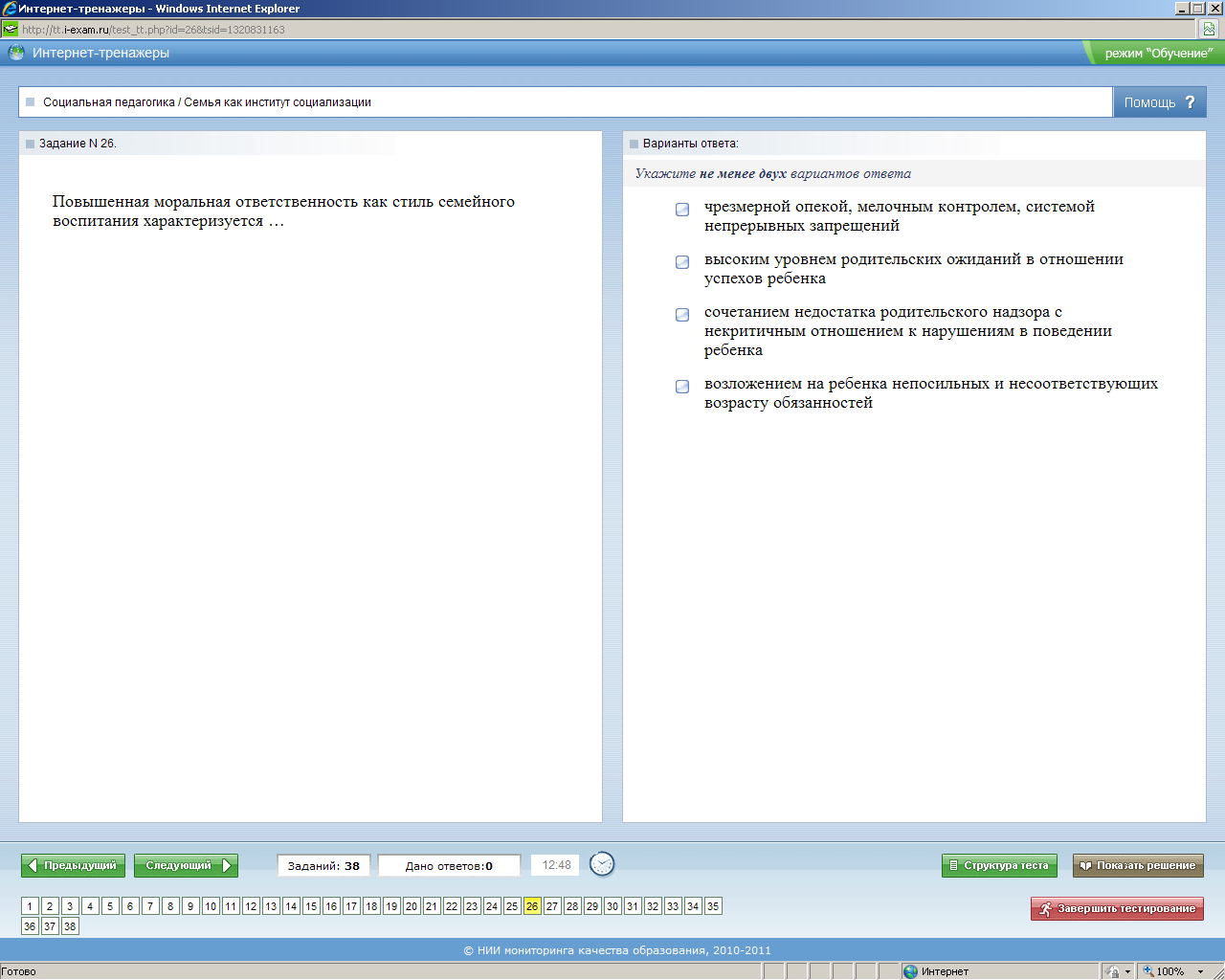The width and height of the screenshot is (1225, 980).
Task: Jump to question 3
Action: (x=70, y=906)
